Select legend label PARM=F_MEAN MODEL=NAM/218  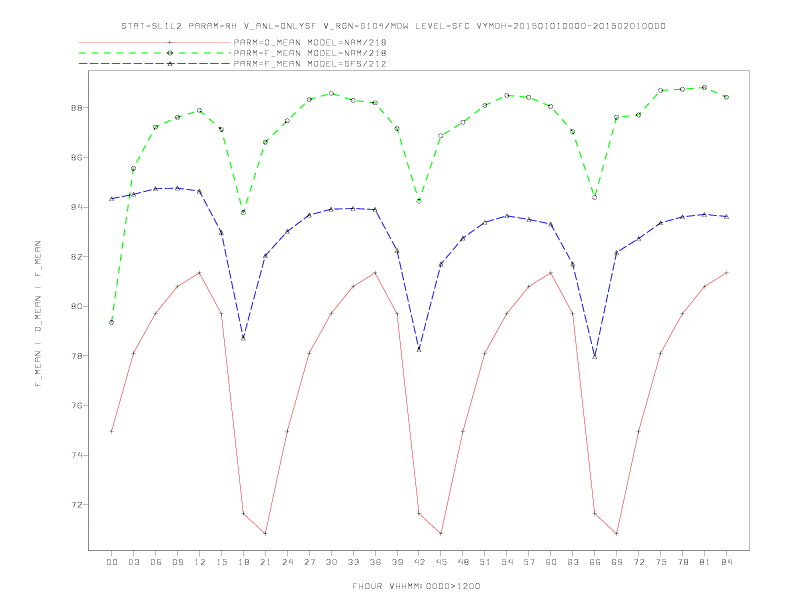pyautogui.click(x=310, y=53)
